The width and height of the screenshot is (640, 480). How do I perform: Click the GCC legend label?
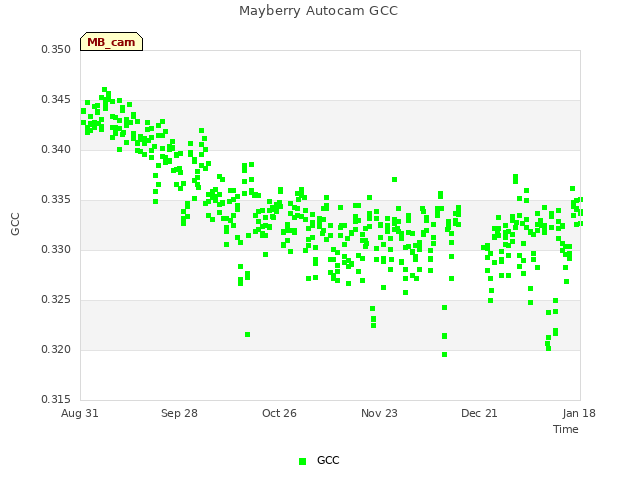[328, 460]
